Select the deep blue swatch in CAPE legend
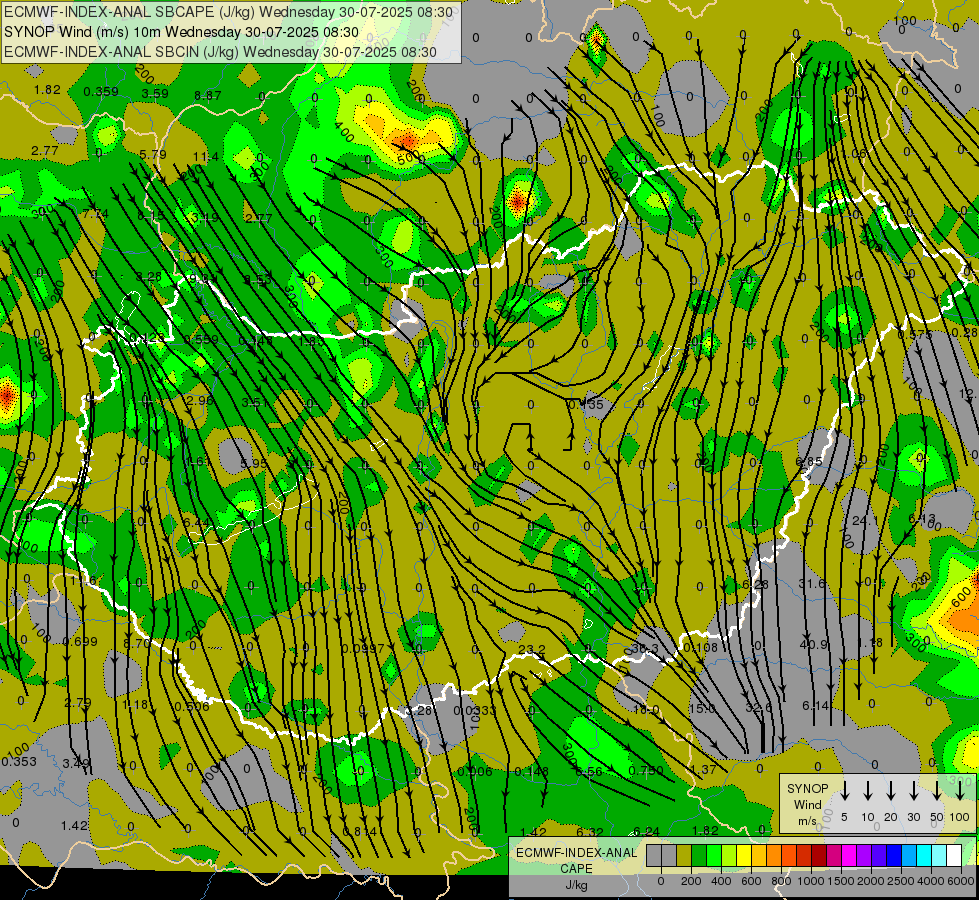Screen dimensions: 979x900 tap(893, 856)
